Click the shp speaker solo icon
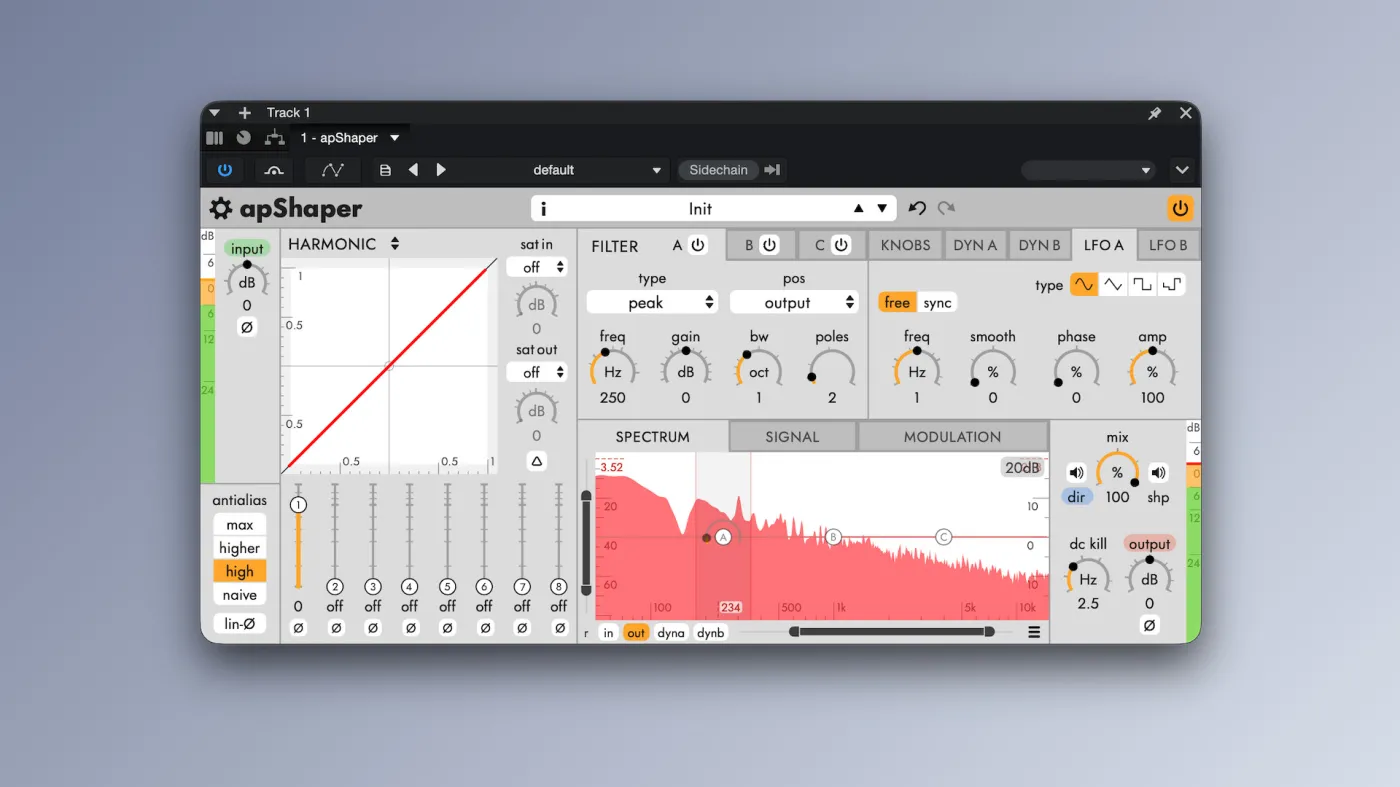This screenshot has width=1400, height=787. 1158,473
